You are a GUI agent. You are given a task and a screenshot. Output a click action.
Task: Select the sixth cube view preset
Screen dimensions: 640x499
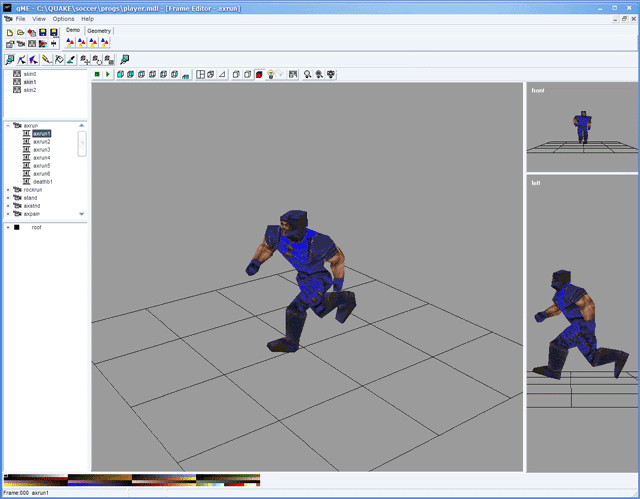(175, 74)
